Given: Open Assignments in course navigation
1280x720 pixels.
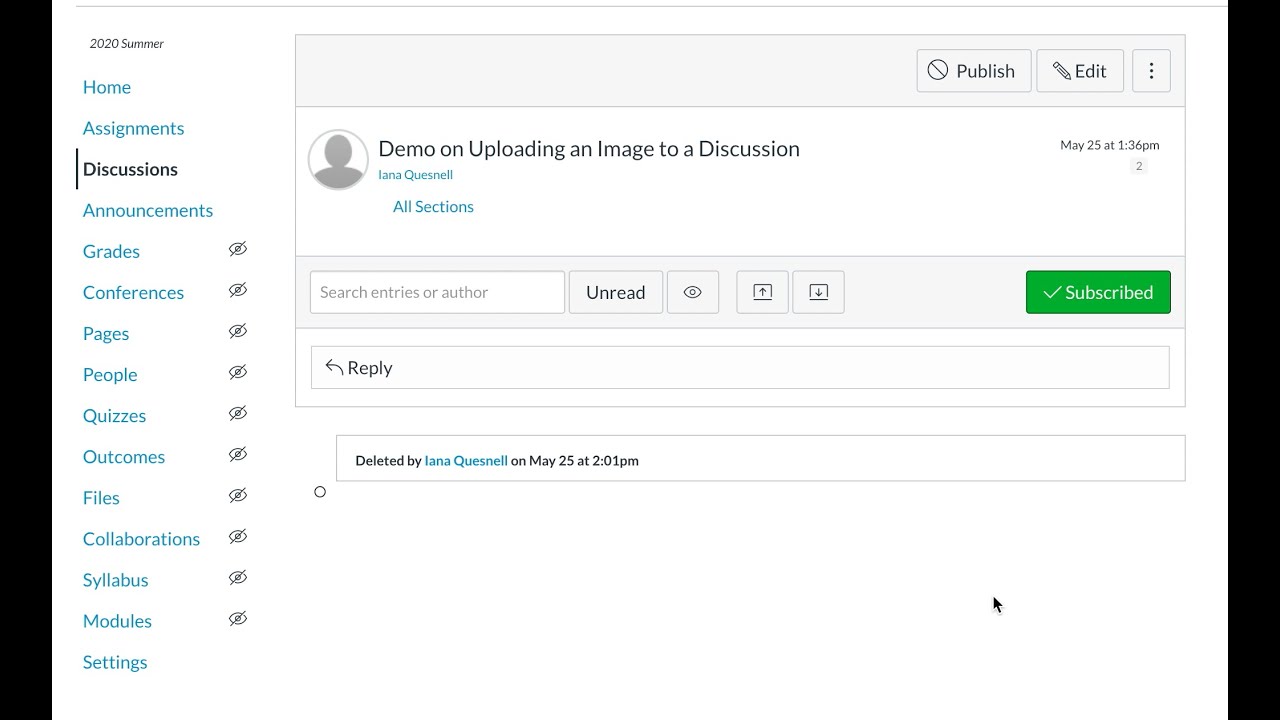Looking at the screenshot, I should (133, 128).
